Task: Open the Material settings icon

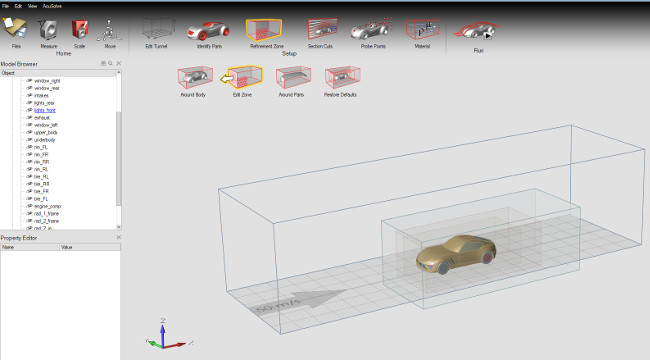Action: pyautogui.click(x=422, y=29)
